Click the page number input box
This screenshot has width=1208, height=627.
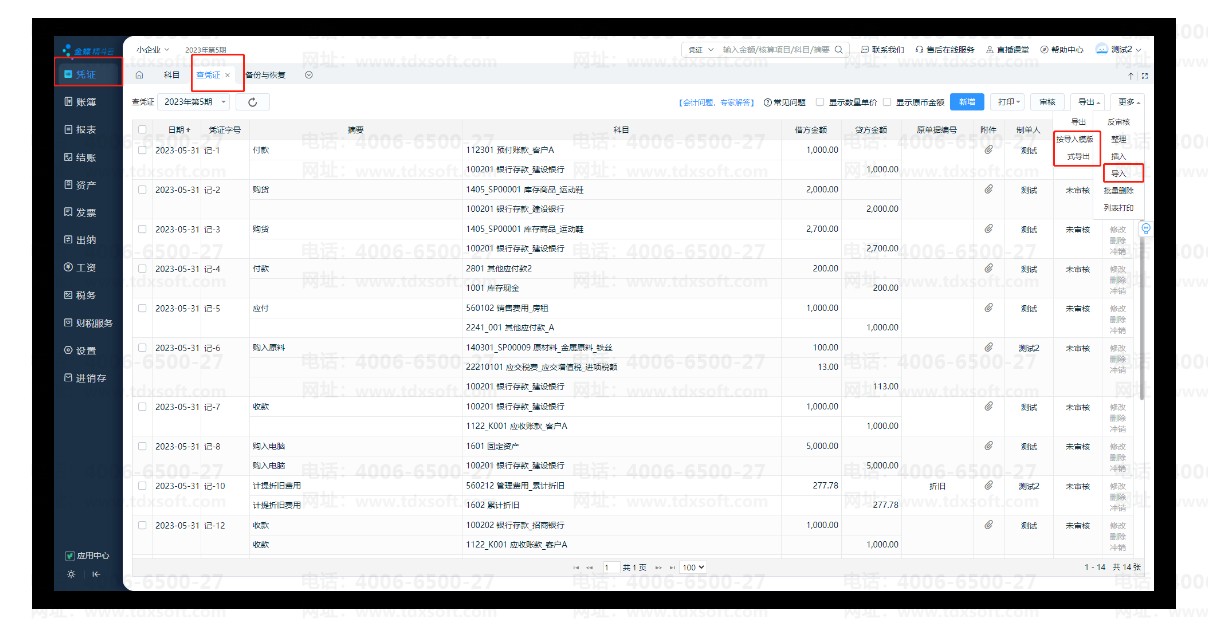[610, 567]
